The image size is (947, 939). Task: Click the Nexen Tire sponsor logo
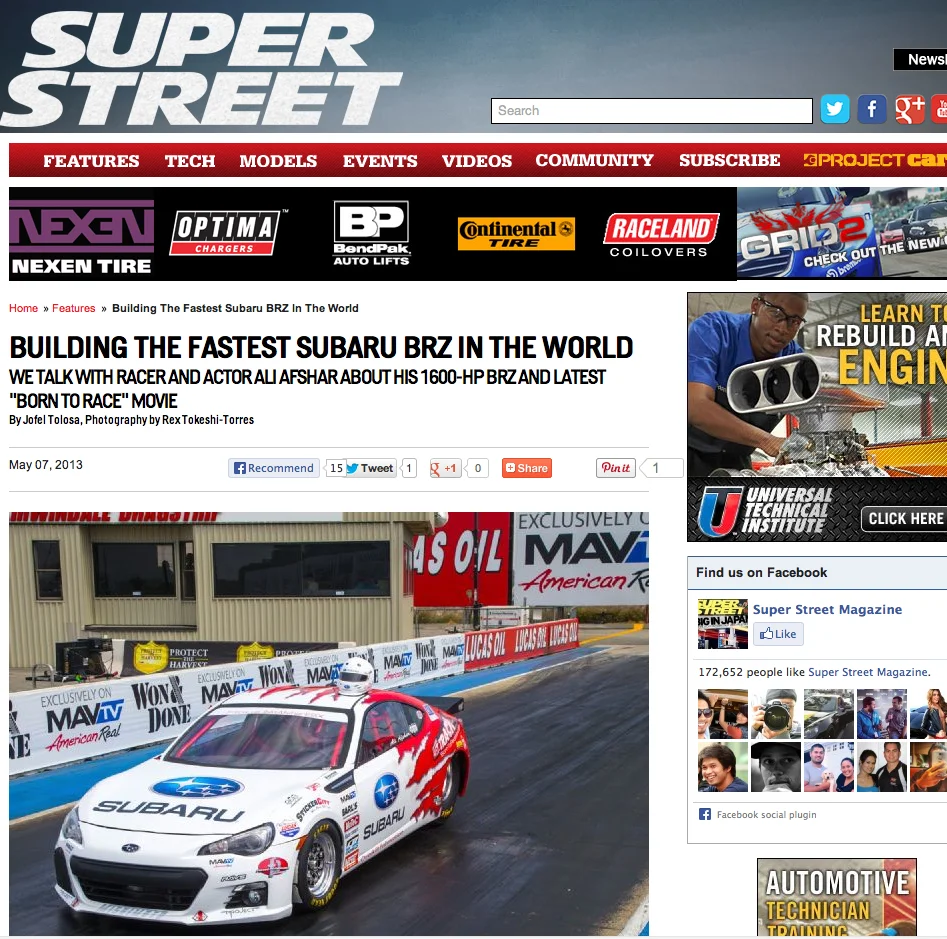[82, 236]
